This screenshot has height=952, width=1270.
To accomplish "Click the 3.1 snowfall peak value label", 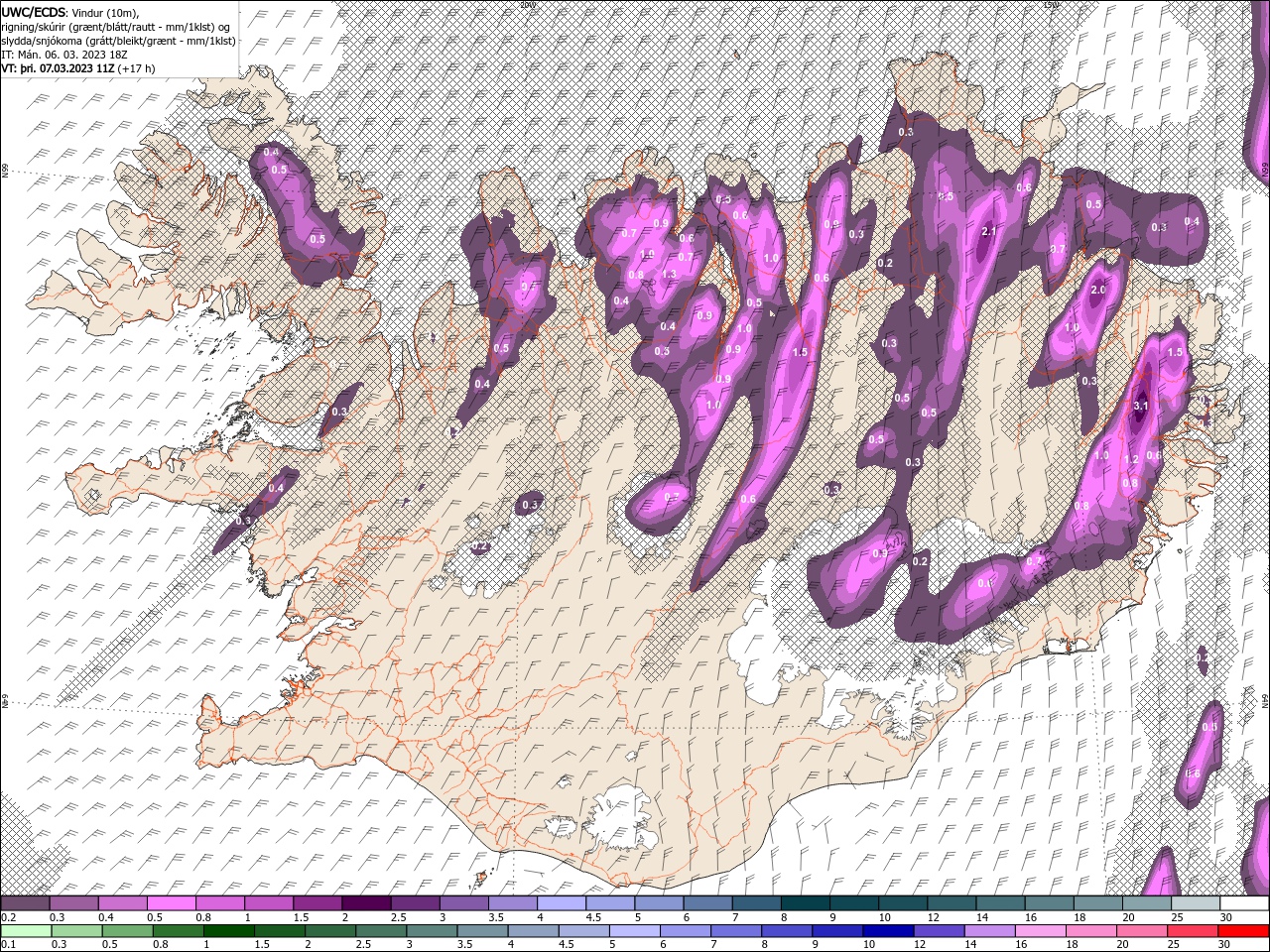I will [x=1141, y=406].
